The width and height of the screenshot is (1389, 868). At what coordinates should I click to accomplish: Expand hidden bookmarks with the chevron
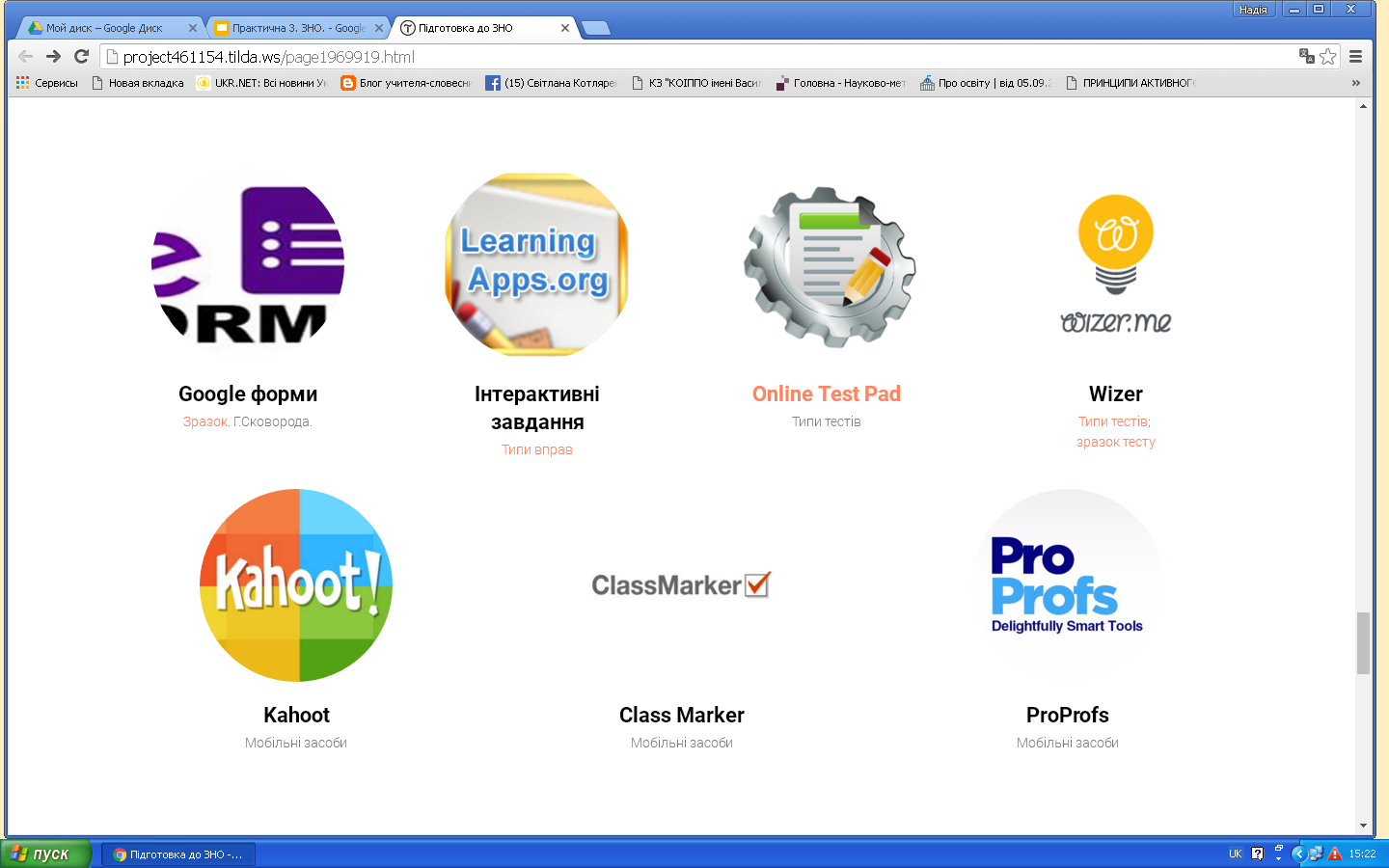[x=1356, y=83]
